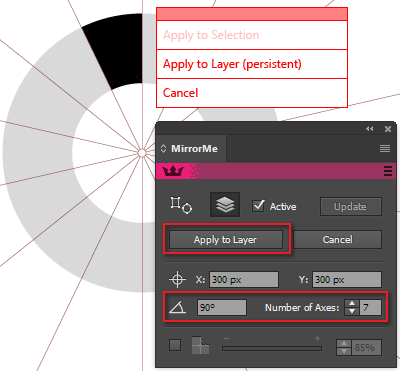Click the crown logo in the pink bar
Viewport: 400px width, 371px height.
pyautogui.click(x=173, y=171)
